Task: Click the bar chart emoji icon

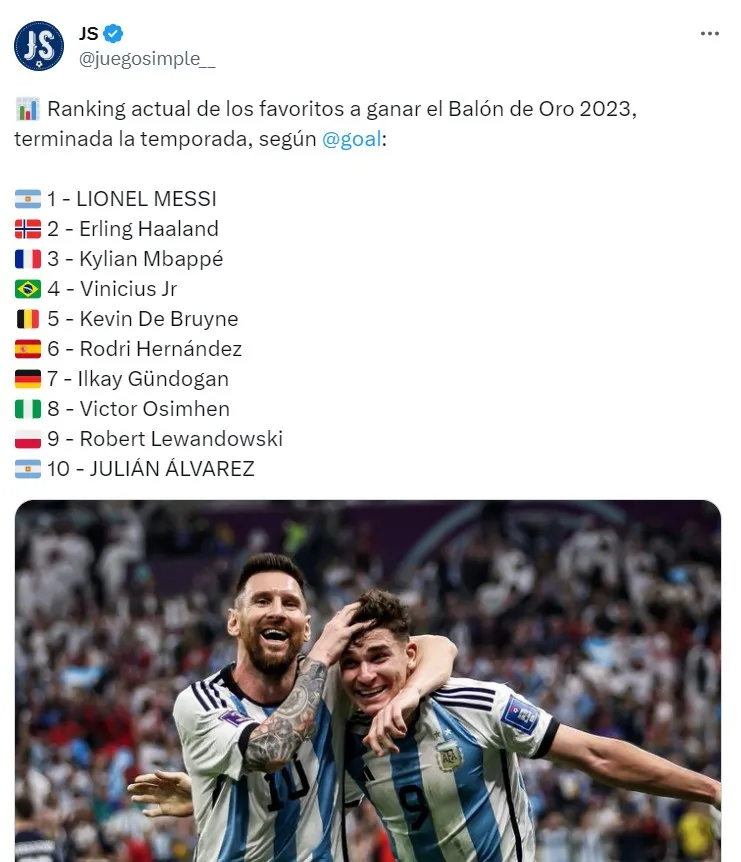Action: [x=28, y=109]
